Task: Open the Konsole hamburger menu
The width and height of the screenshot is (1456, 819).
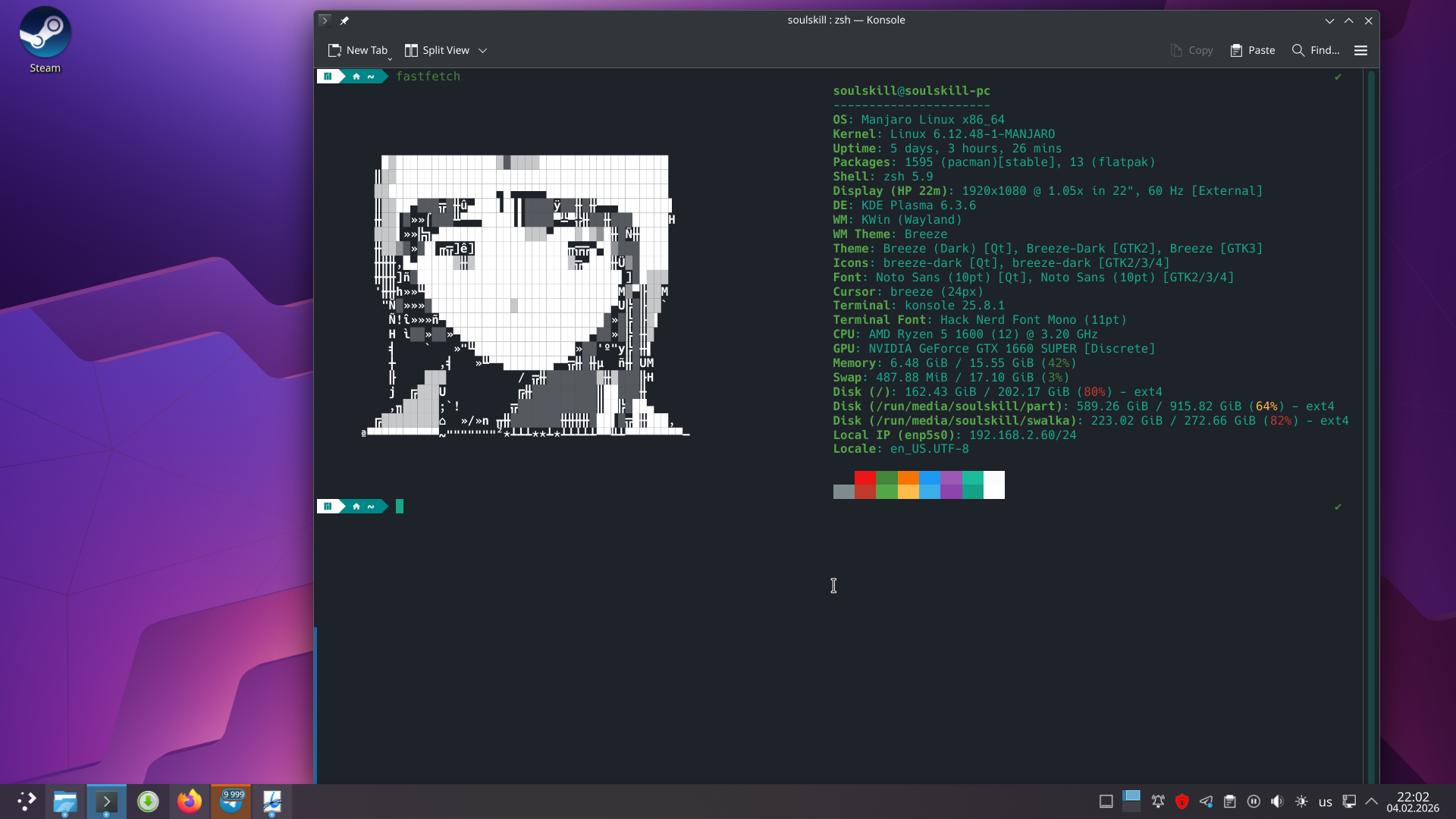Action: [1360, 50]
